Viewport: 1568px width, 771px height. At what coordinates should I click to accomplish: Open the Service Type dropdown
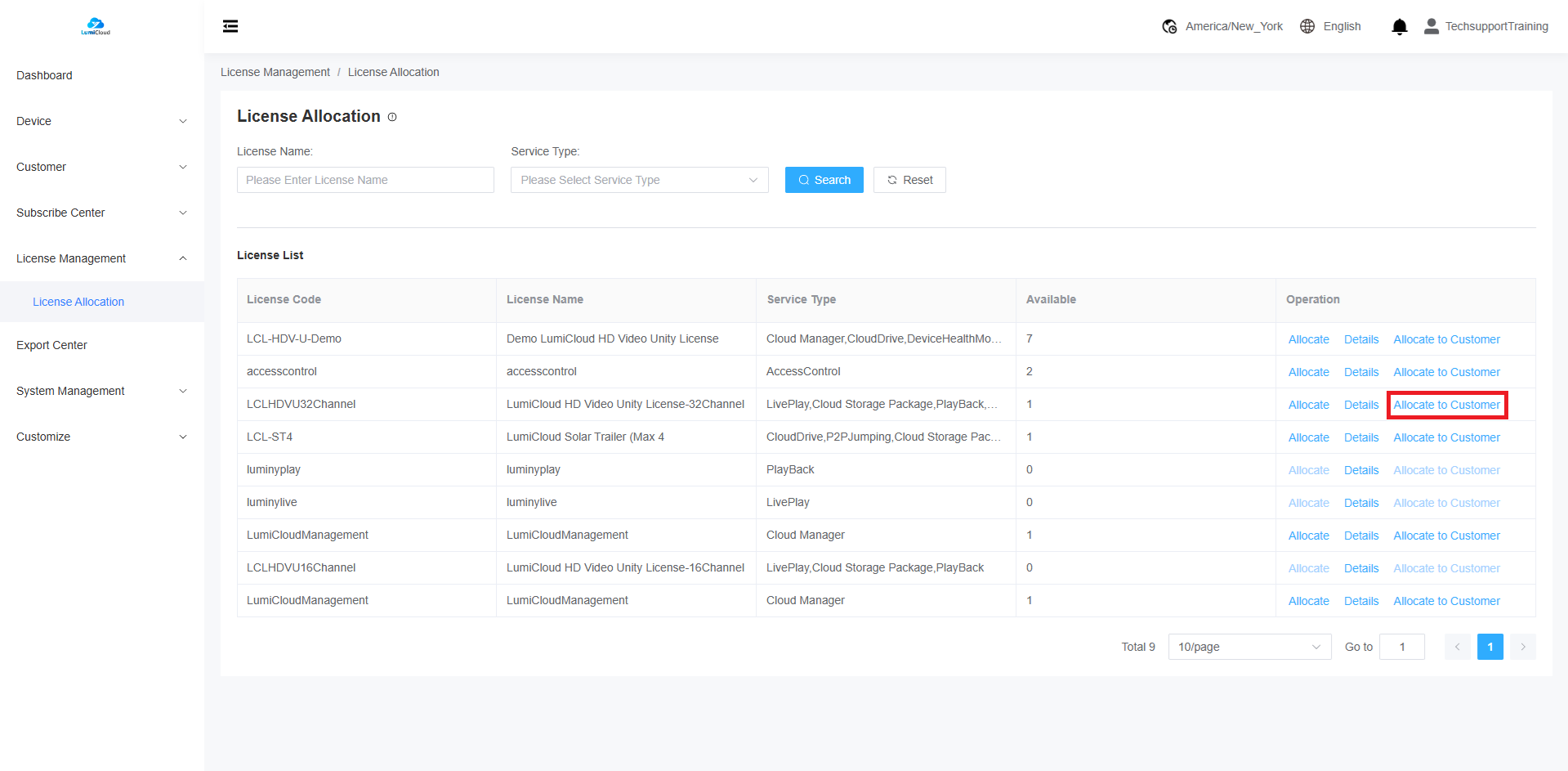(639, 180)
